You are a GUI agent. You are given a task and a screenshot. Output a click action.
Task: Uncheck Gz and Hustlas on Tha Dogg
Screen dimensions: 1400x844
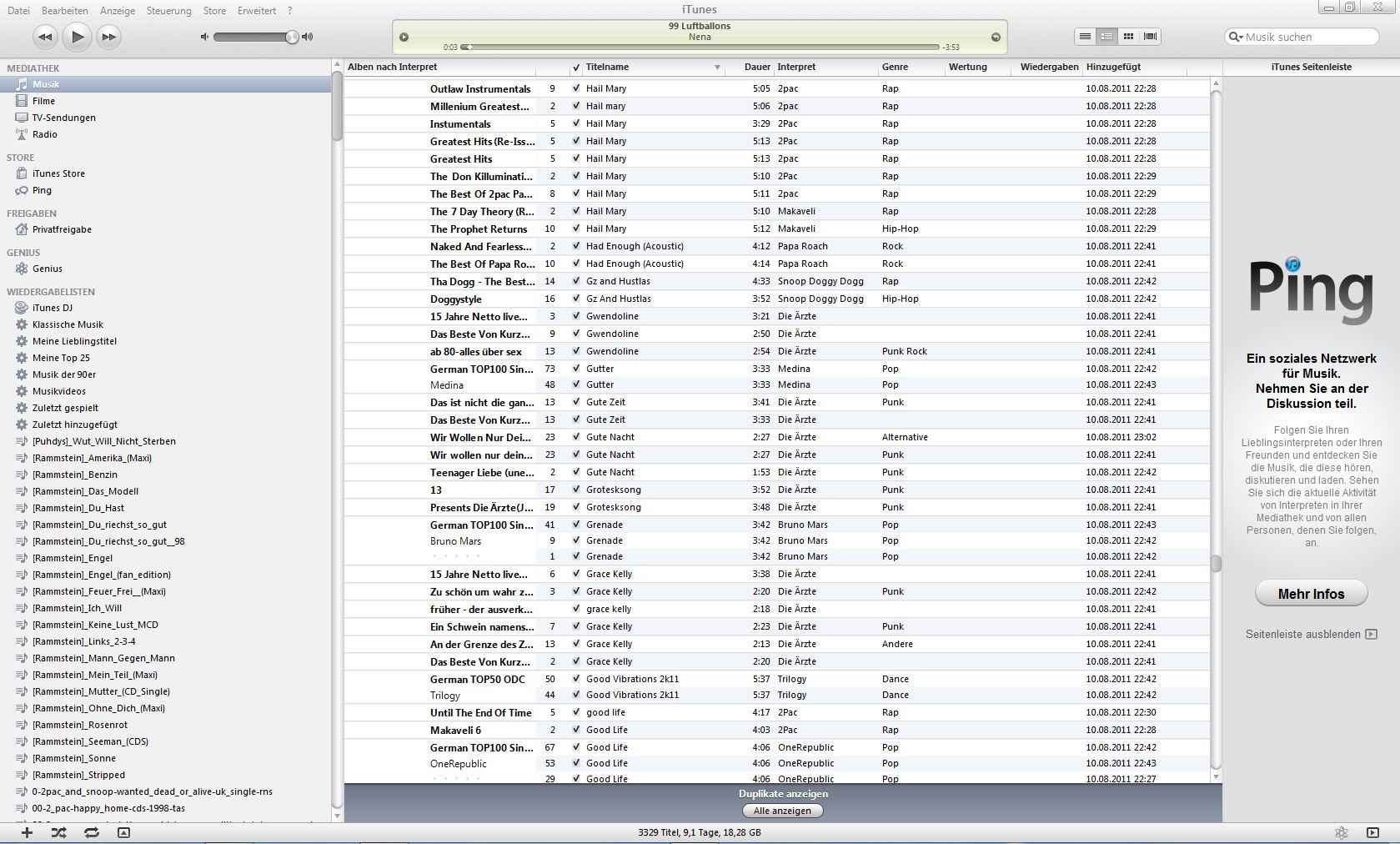click(x=576, y=281)
